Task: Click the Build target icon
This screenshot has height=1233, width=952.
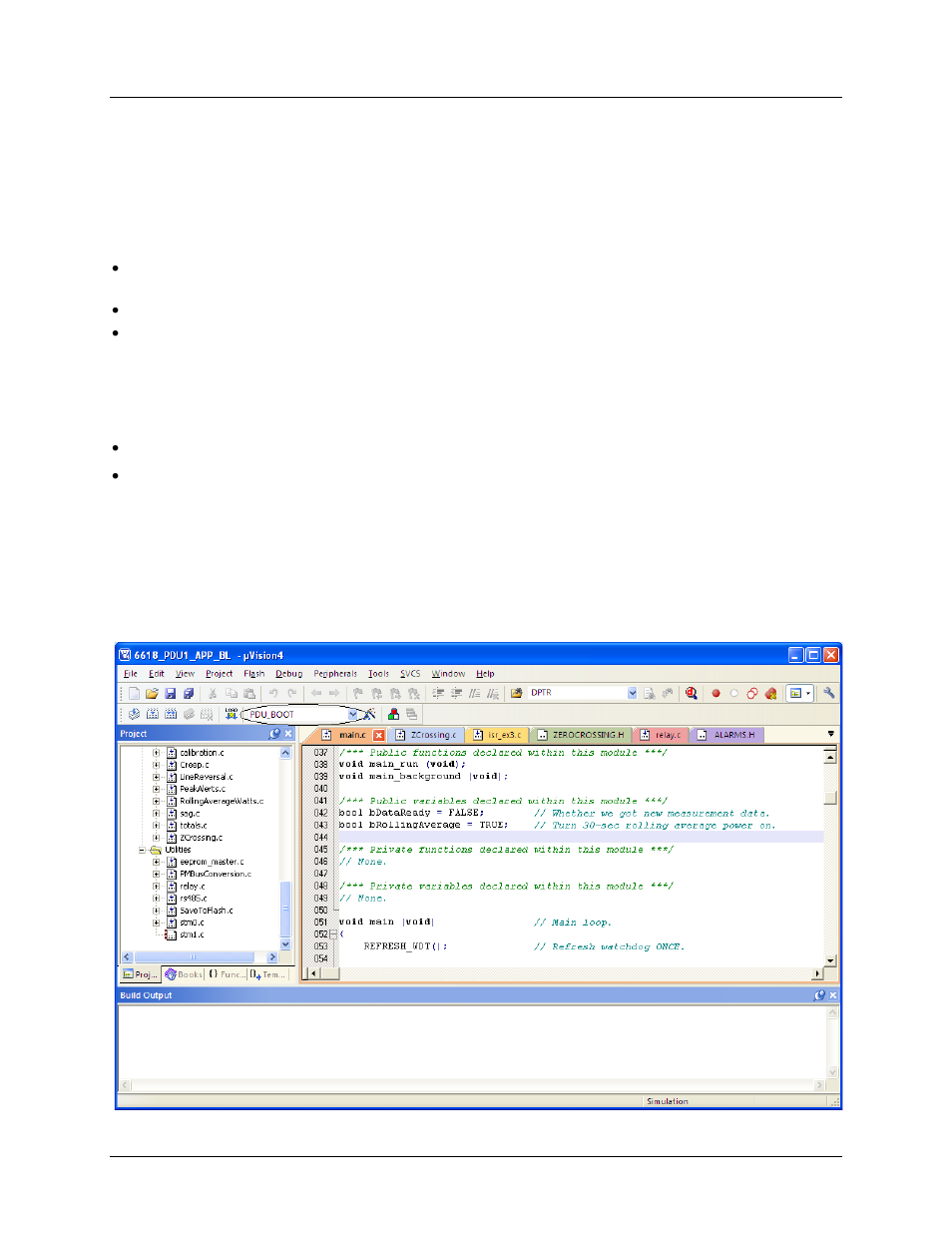Action: [152, 714]
